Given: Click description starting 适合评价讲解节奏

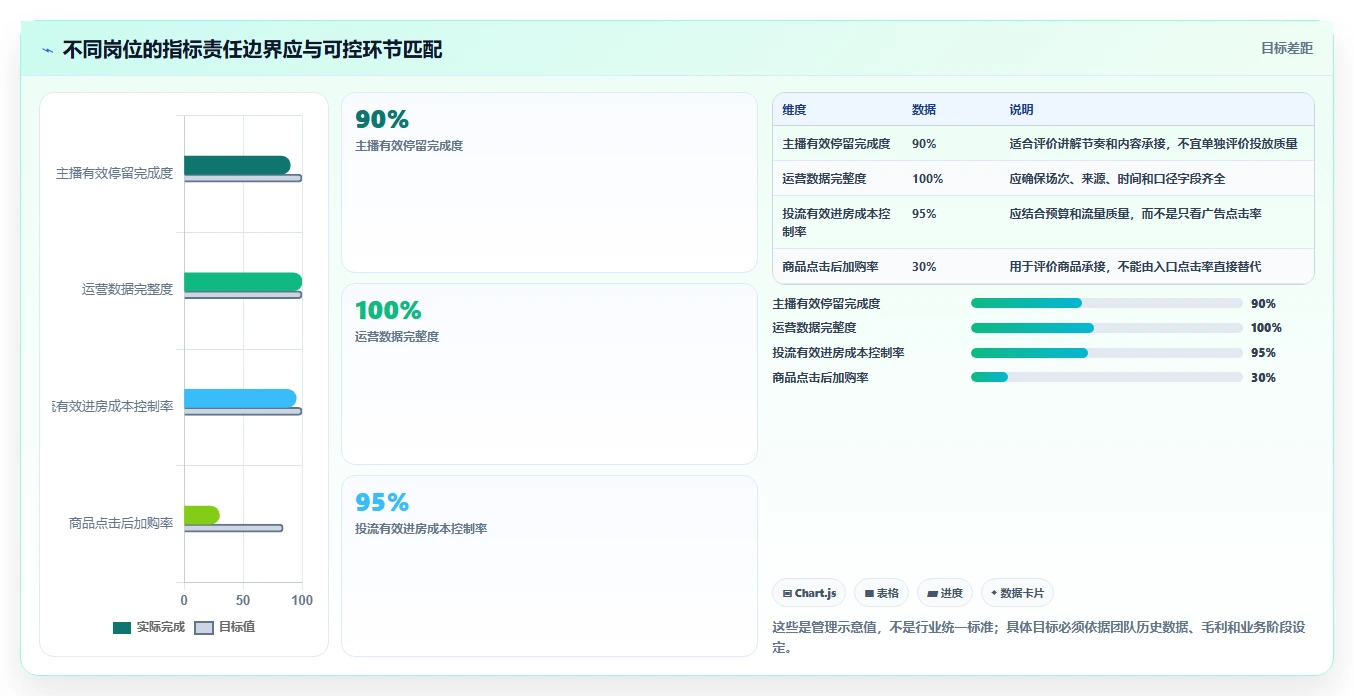Looking at the screenshot, I should (x=1153, y=144).
